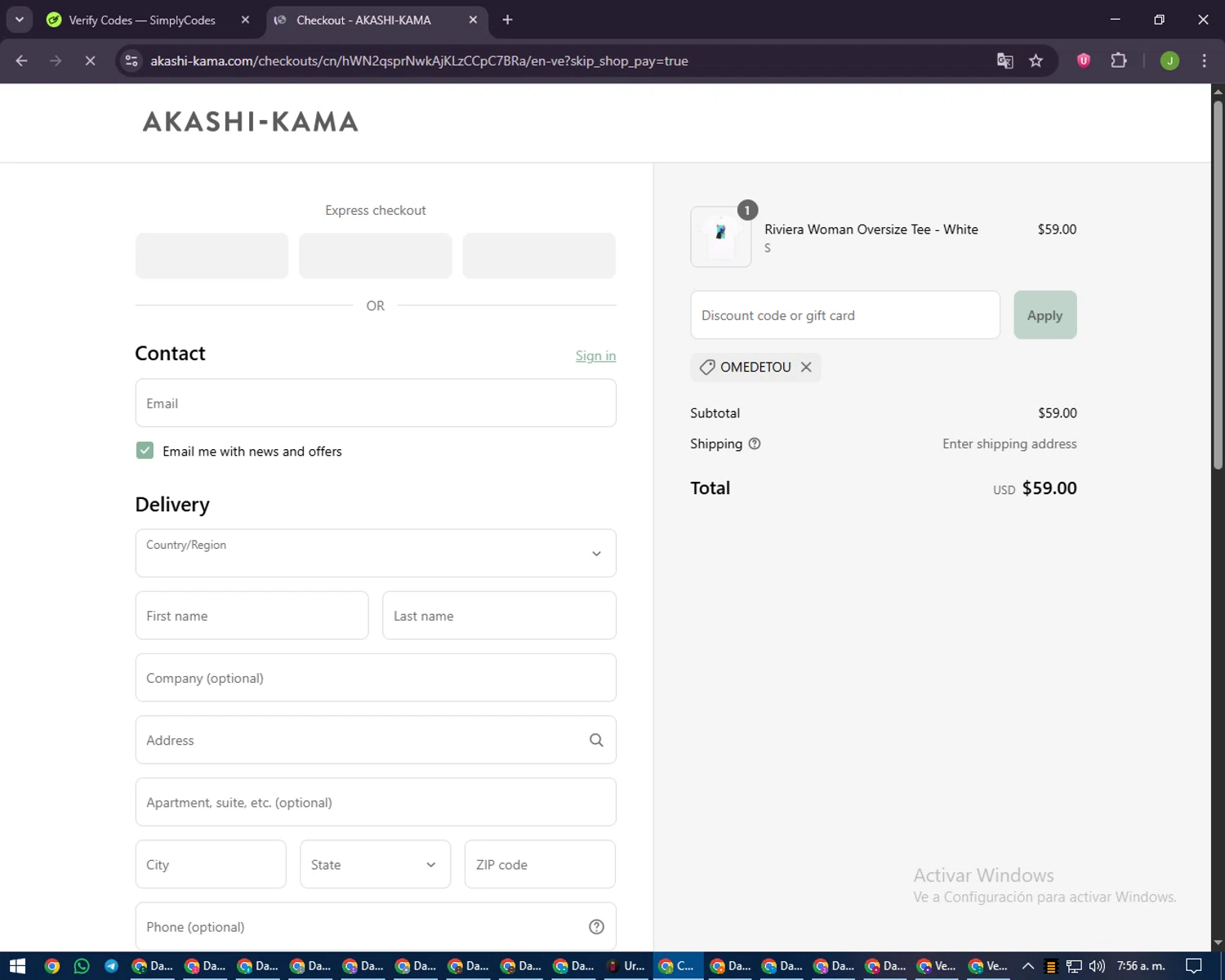Click the Shipping help question icon
Screen dimensions: 1225x980
[x=755, y=443]
